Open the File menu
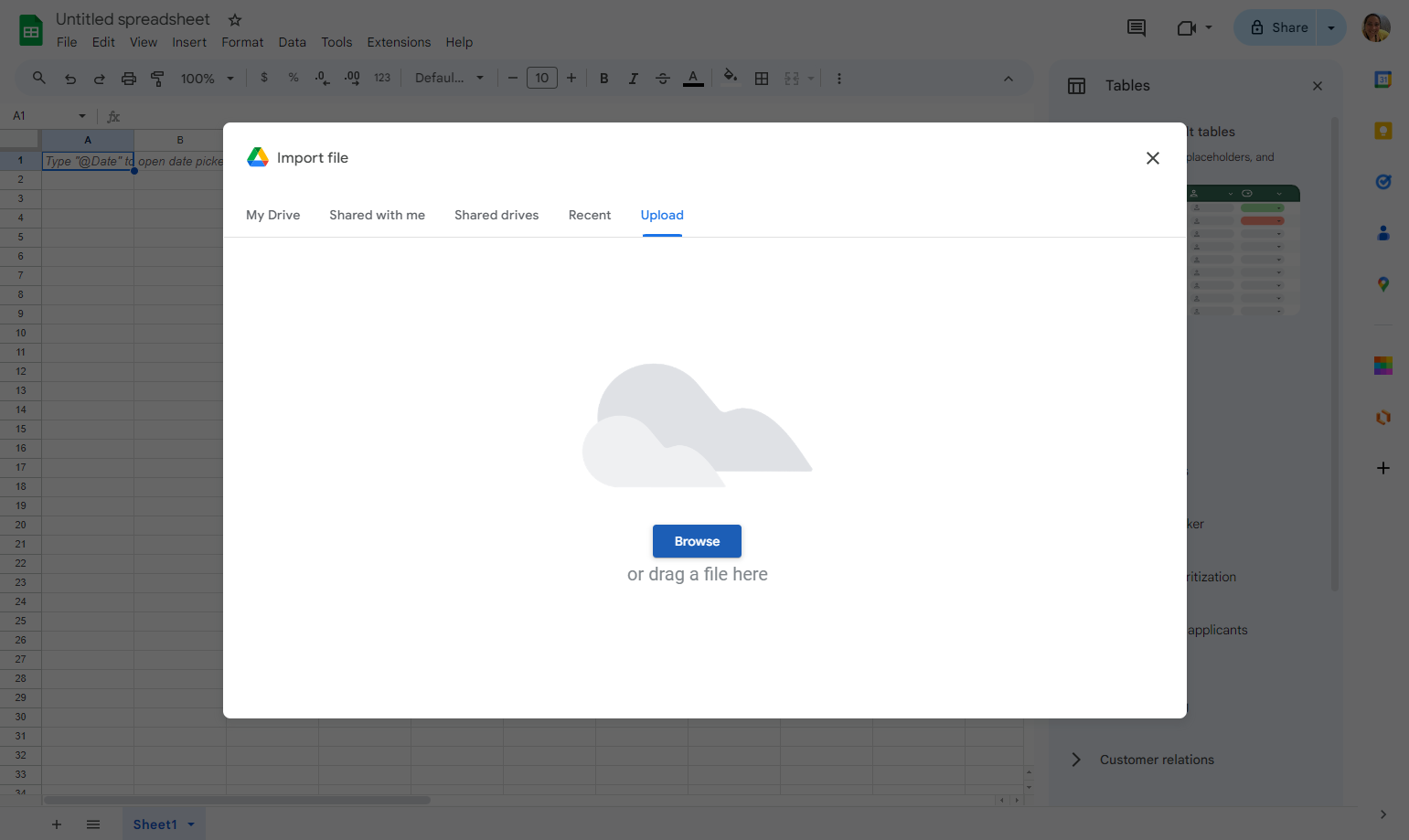The height and width of the screenshot is (840, 1409). pos(67,42)
